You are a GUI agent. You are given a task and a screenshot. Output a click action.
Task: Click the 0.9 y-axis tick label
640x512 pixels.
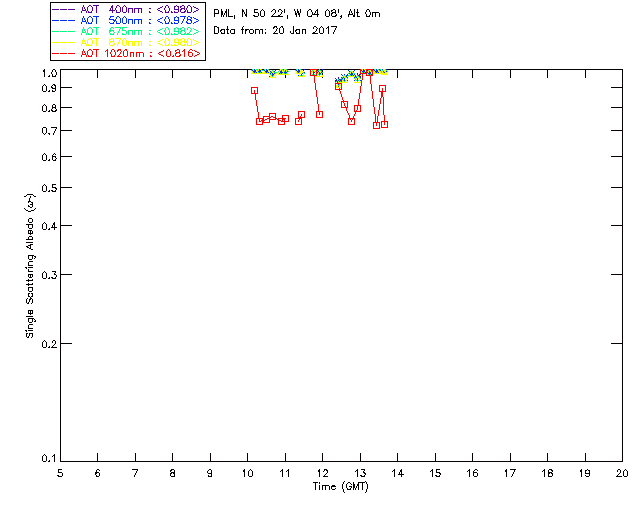pyautogui.click(x=49, y=88)
